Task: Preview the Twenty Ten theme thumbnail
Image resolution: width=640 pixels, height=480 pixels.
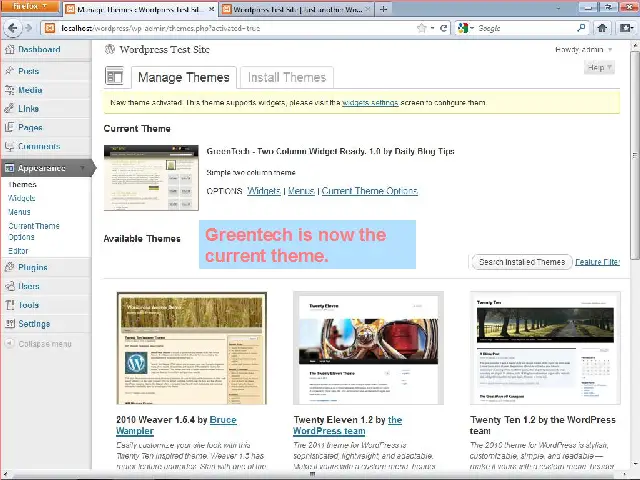Action: pyautogui.click(x=545, y=348)
